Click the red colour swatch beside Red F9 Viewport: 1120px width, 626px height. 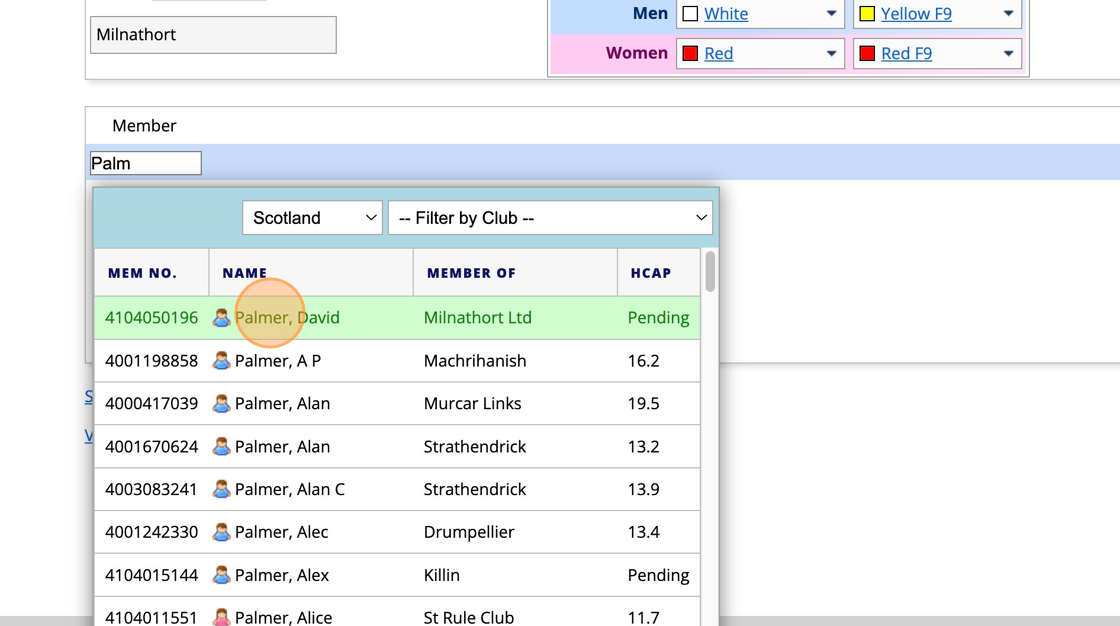tap(867, 54)
